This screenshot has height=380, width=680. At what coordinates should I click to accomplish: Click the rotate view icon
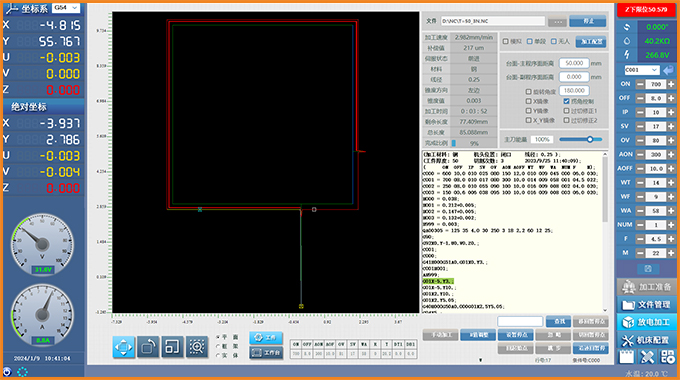tap(148, 347)
